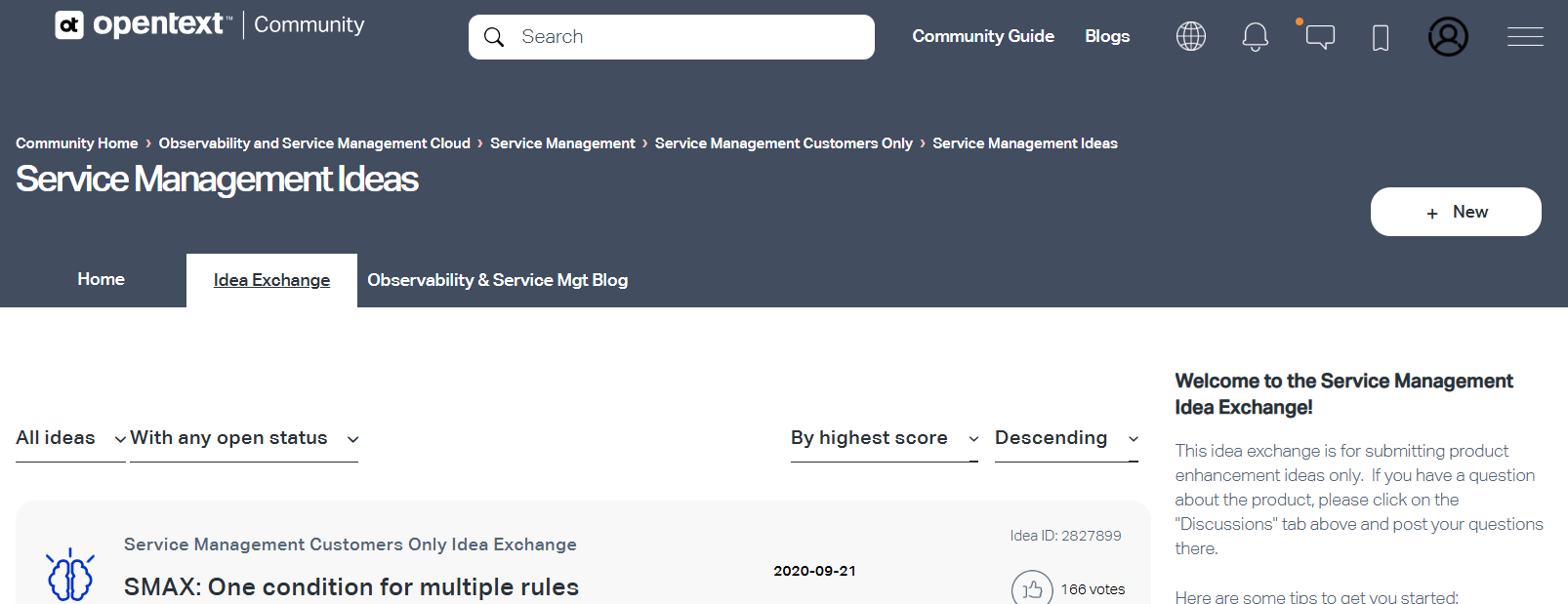Go to Community Home breadcrumb
Viewport: 1568px width, 604px height.
click(x=77, y=143)
